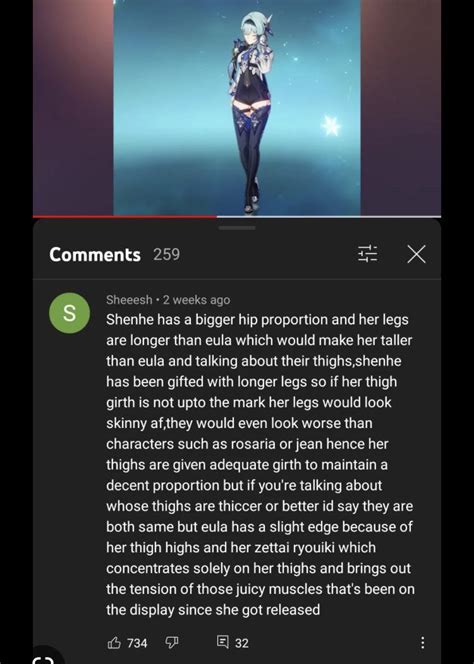Viewport: 474px width, 664px height.
Task: Click the '2 weeks ago' timestamp
Action: click(197, 300)
